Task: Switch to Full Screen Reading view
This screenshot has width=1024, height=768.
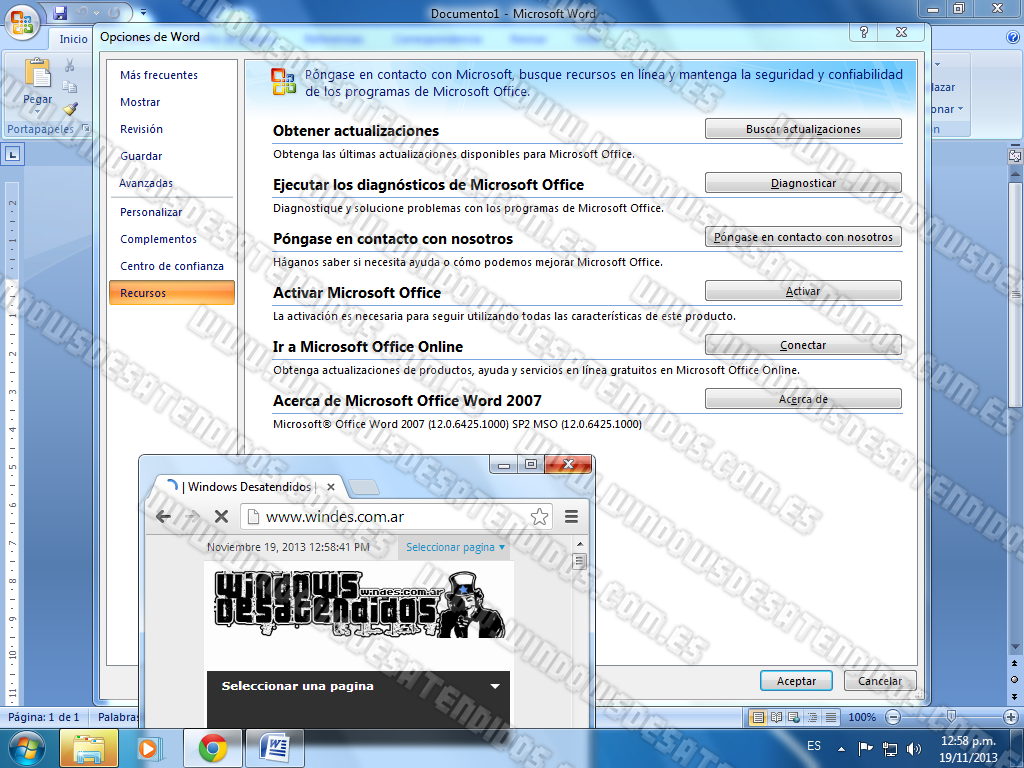Action: point(776,717)
